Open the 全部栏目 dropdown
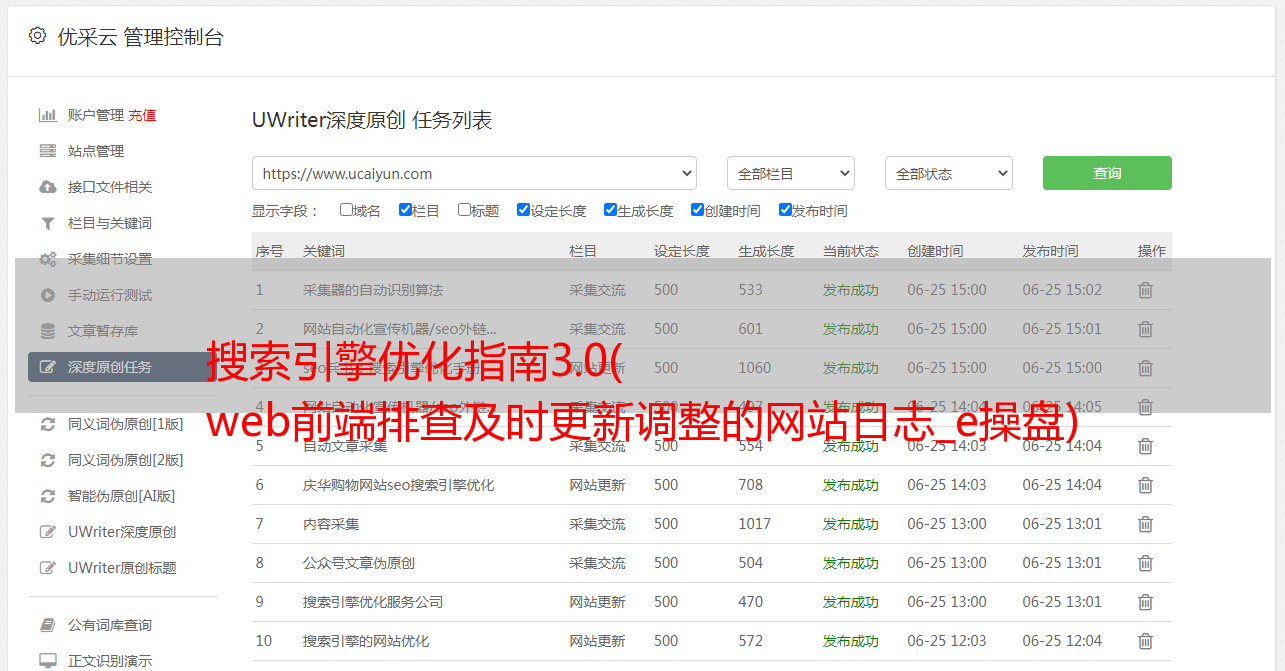The image size is (1285, 671). click(791, 173)
